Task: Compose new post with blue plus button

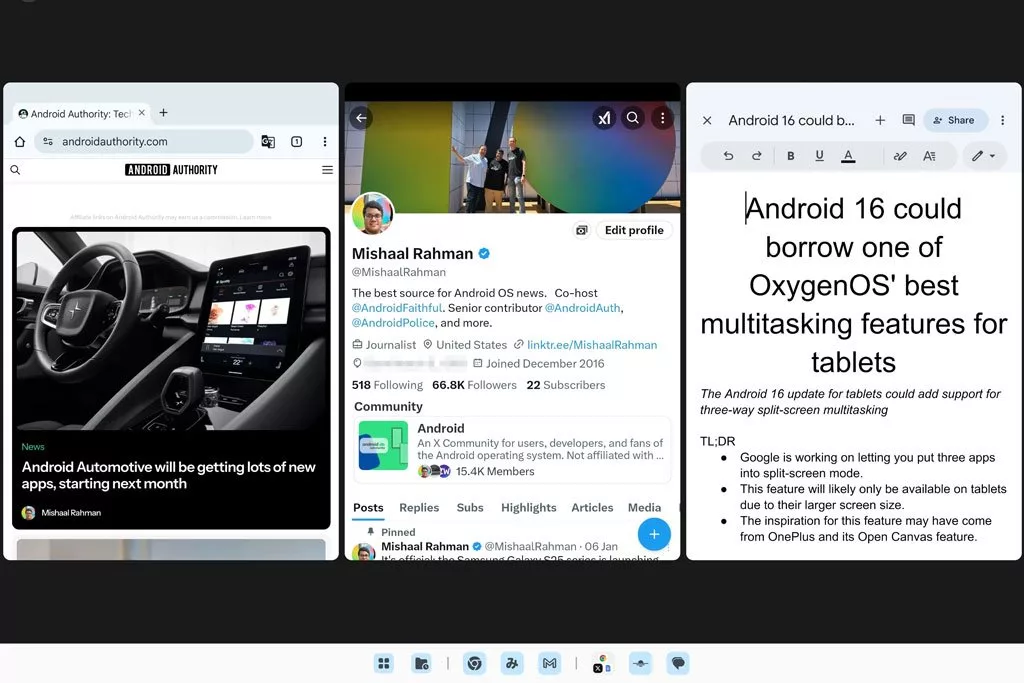Action: [x=654, y=534]
